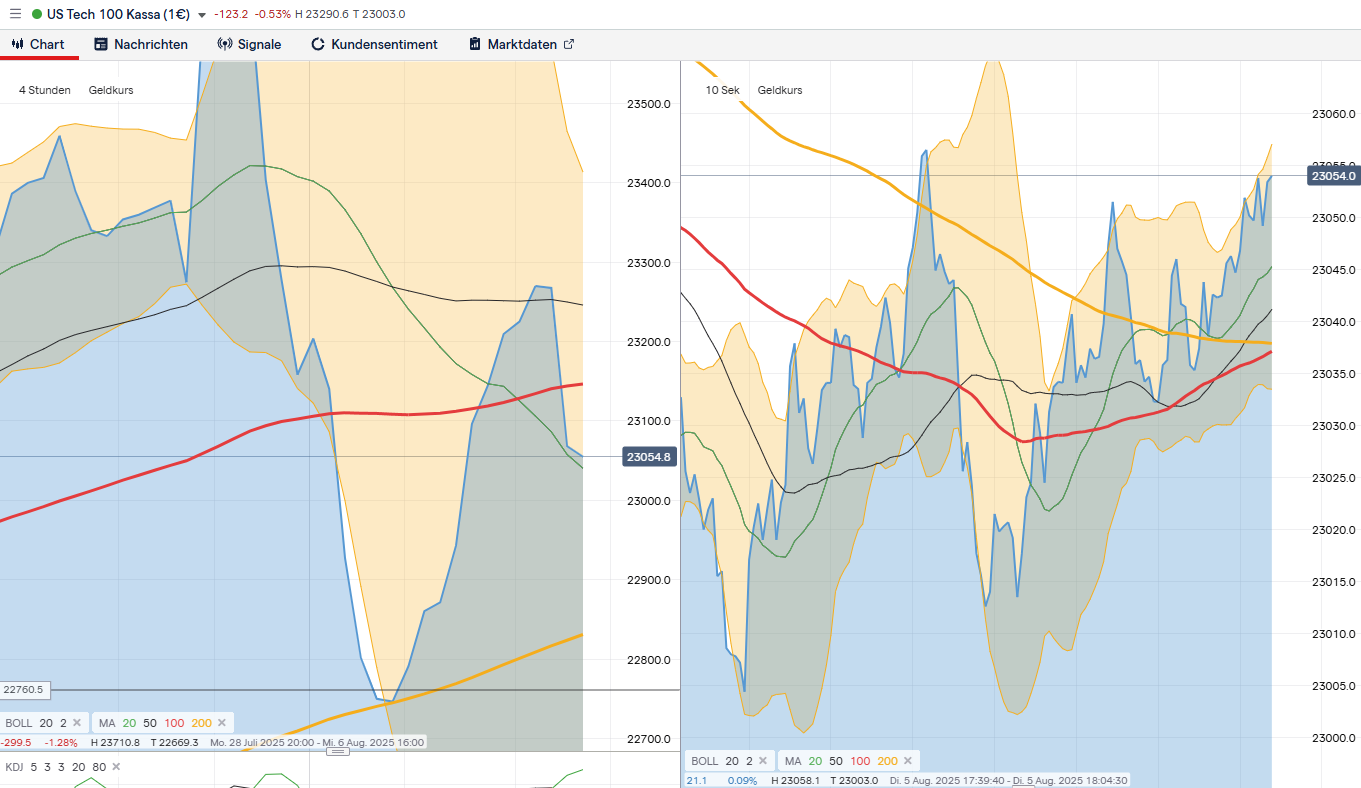
Task: Click the -1.28% range change on left chart
Action: click(61, 742)
